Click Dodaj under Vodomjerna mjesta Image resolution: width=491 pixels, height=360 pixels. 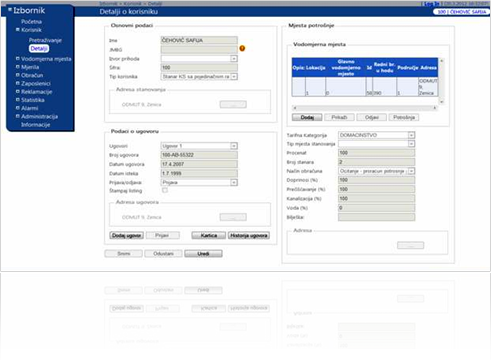pyautogui.click(x=307, y=117)
